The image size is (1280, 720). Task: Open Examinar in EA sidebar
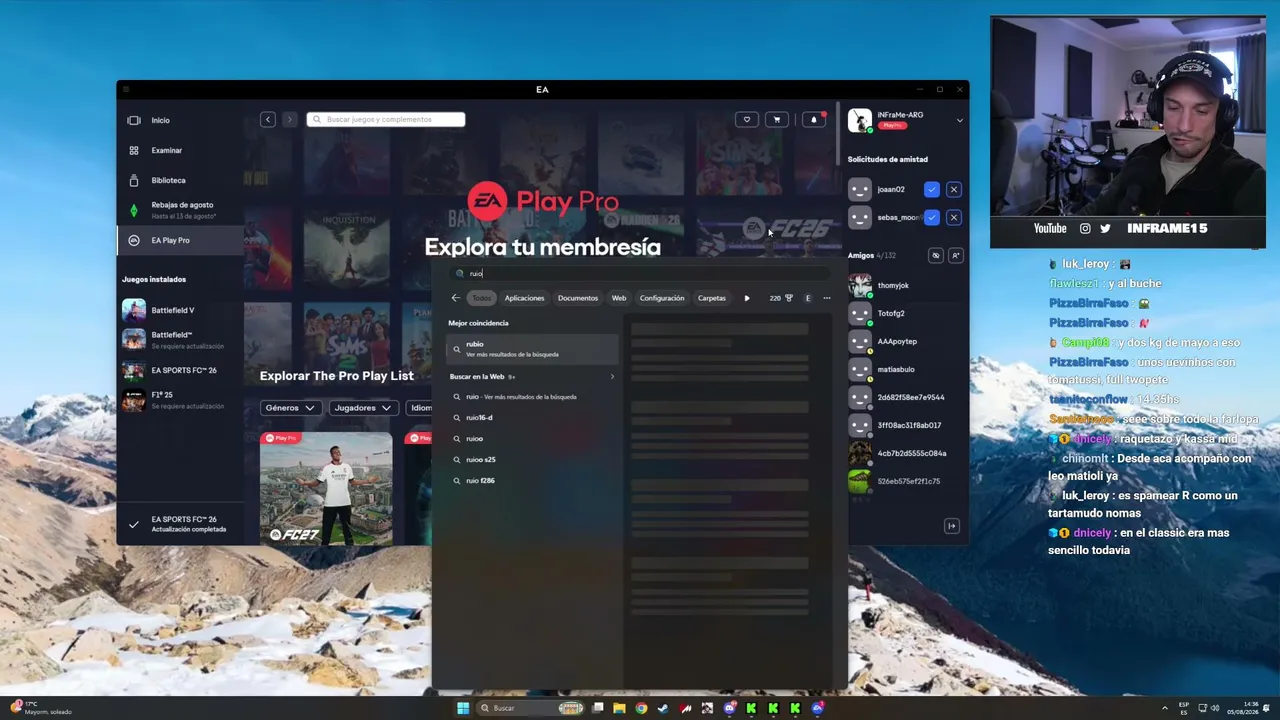(x=180, y=150)
